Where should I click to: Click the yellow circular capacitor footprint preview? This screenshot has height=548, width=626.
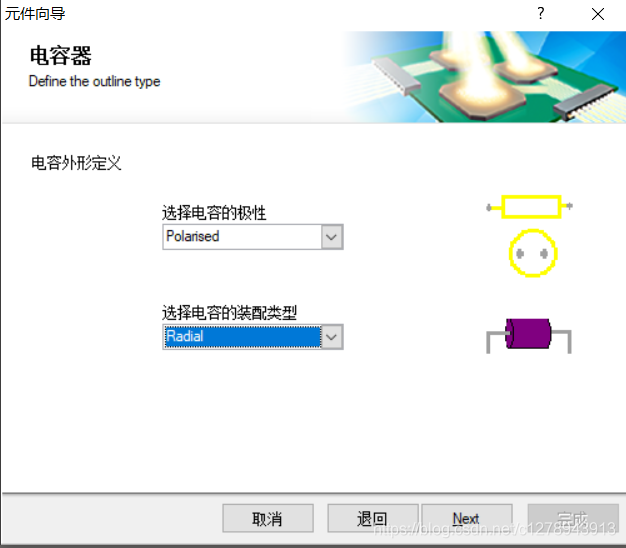(x=533, y=253)
